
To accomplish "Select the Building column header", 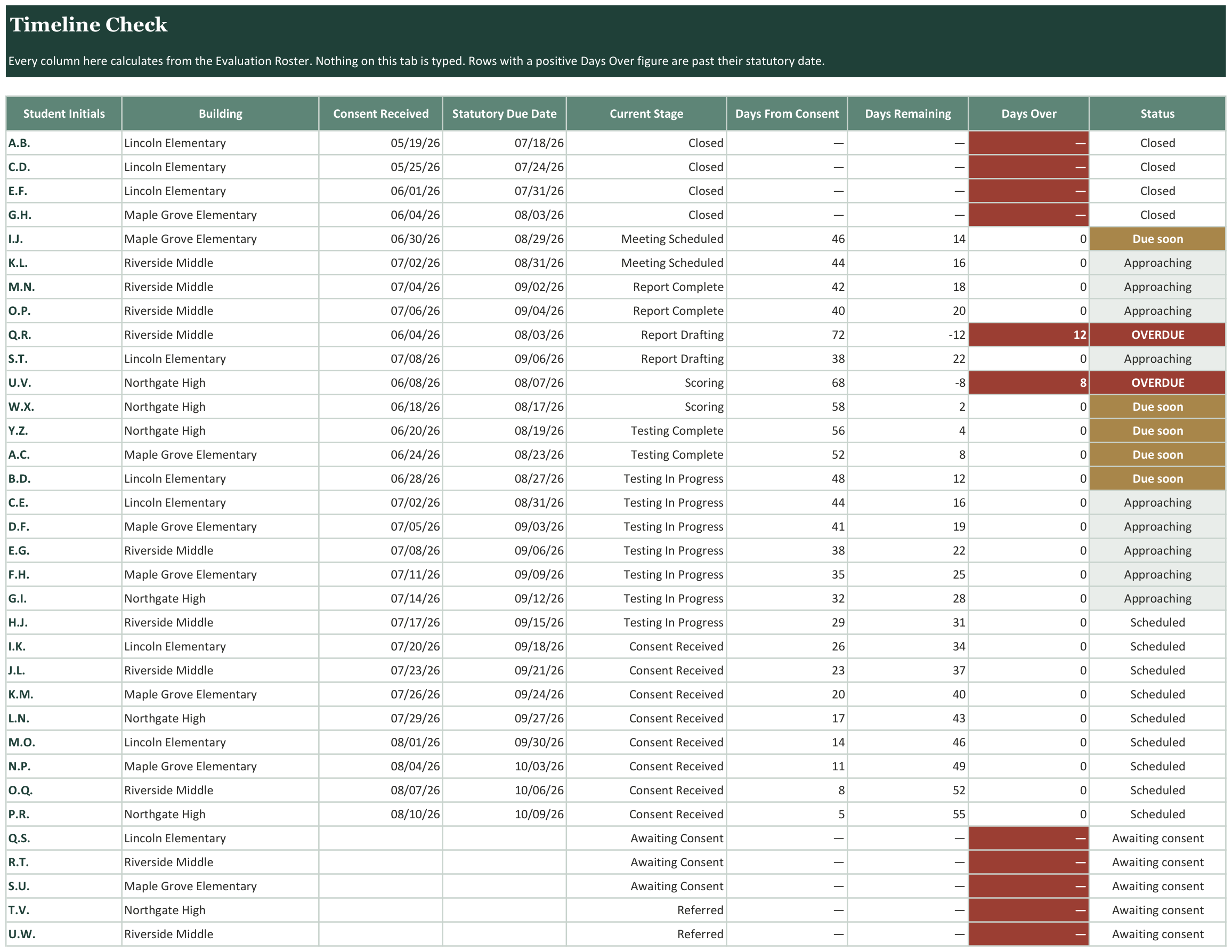I will click(220, 113).
